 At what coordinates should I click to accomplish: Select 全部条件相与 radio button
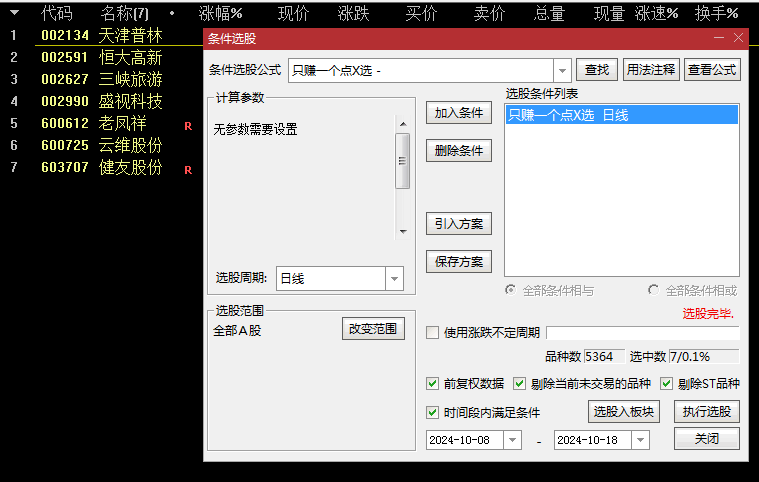coord(510,290)
